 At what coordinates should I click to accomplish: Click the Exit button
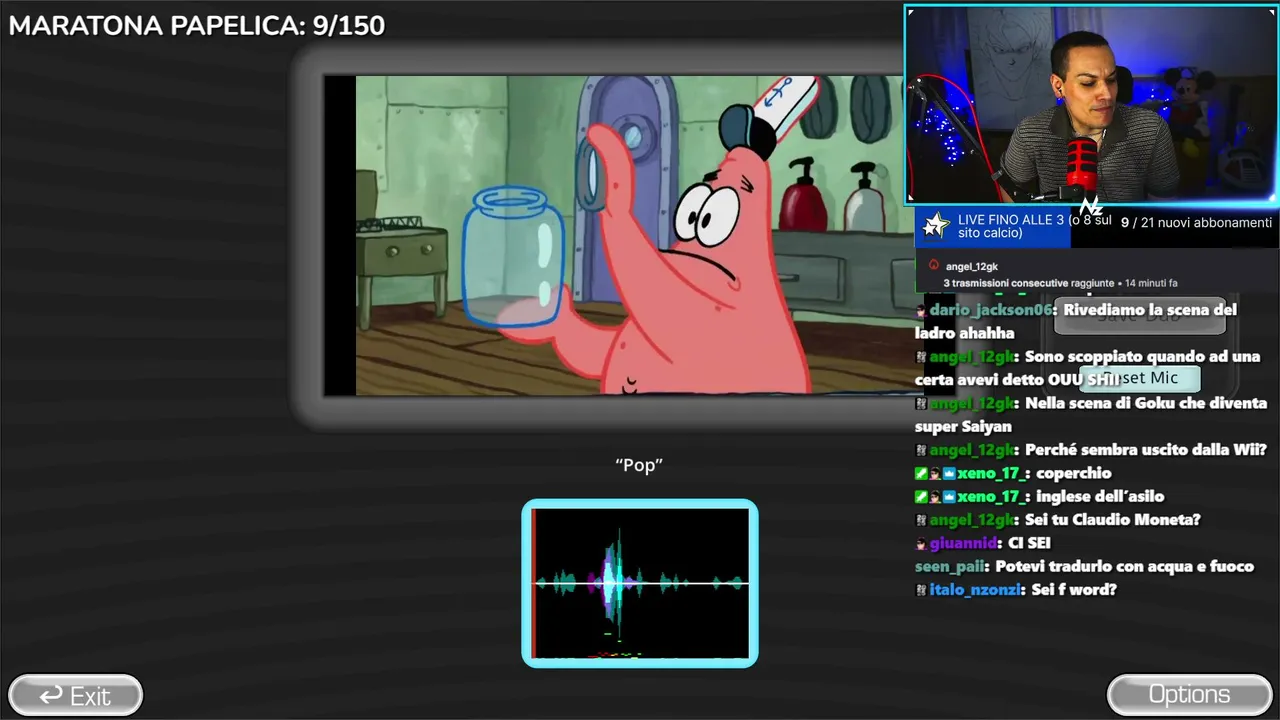(x=76, y=695)
